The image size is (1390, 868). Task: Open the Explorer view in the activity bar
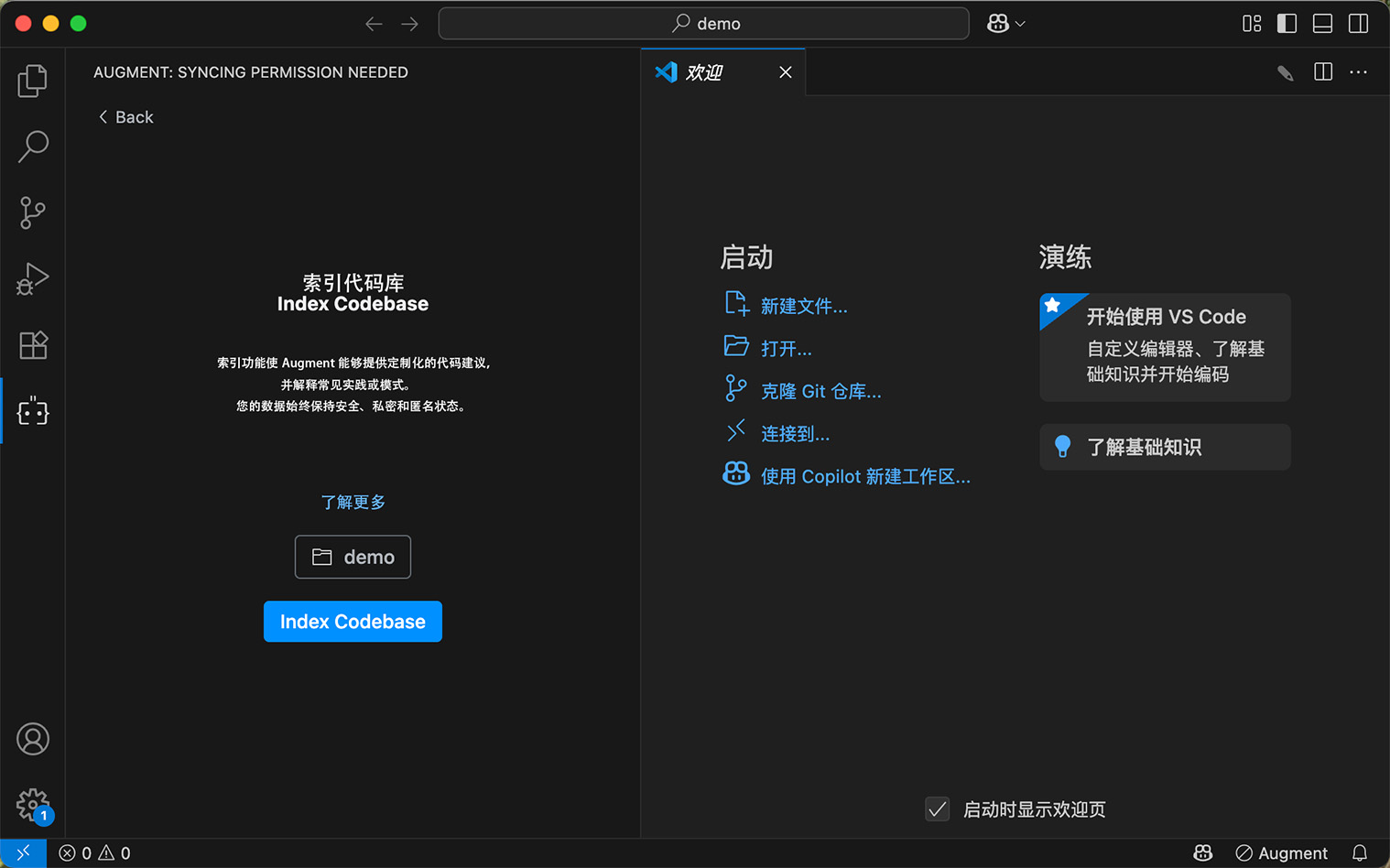33,81
